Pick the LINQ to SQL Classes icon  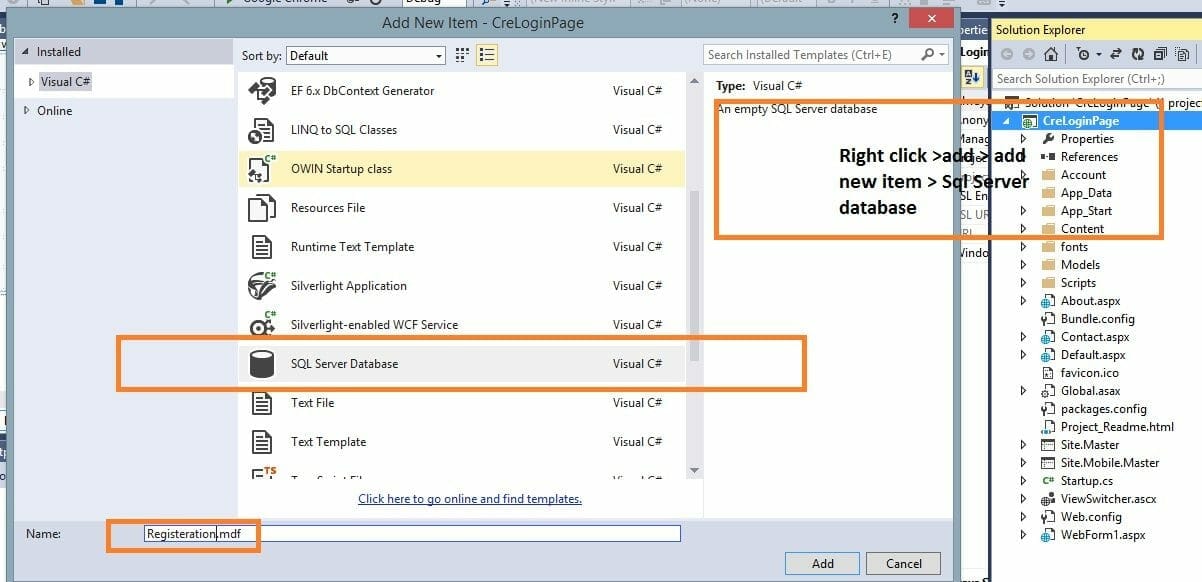click(262, 130)
